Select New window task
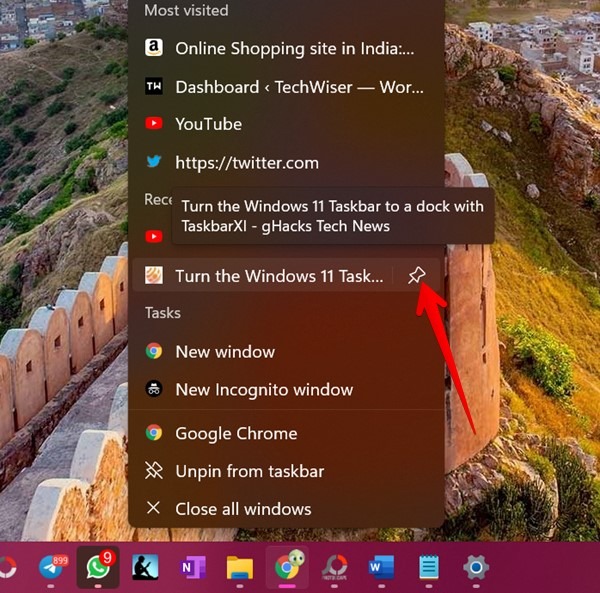Viewport: 600px width, 593px height. pyautogui.click(x=286, y=352)
